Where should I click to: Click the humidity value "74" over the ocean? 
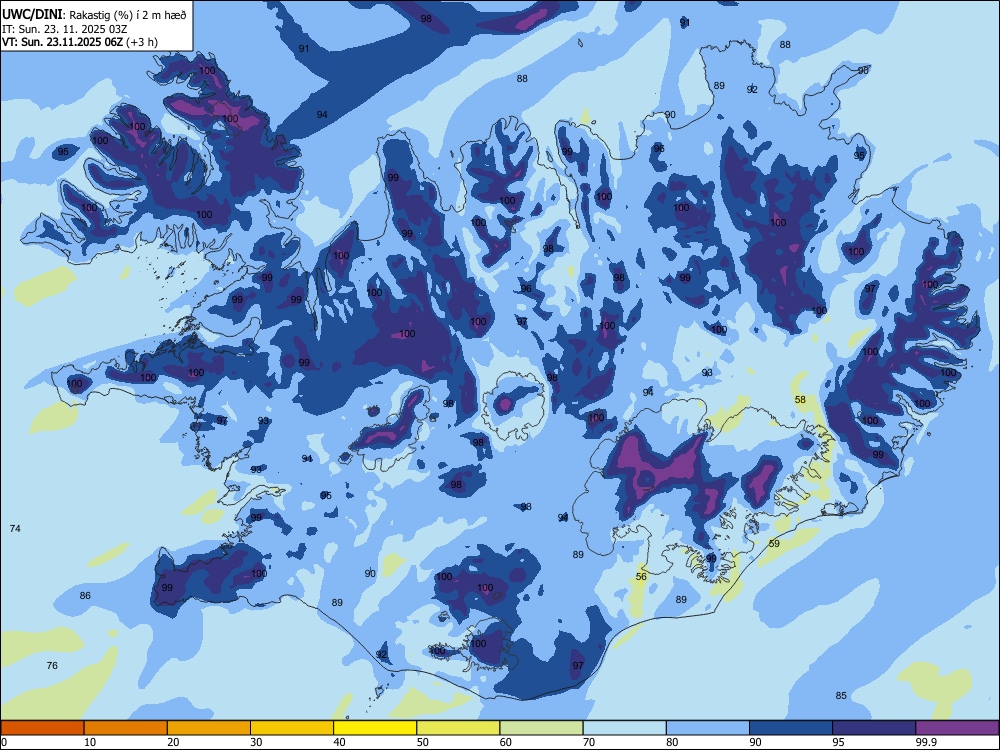click(15, 529)
